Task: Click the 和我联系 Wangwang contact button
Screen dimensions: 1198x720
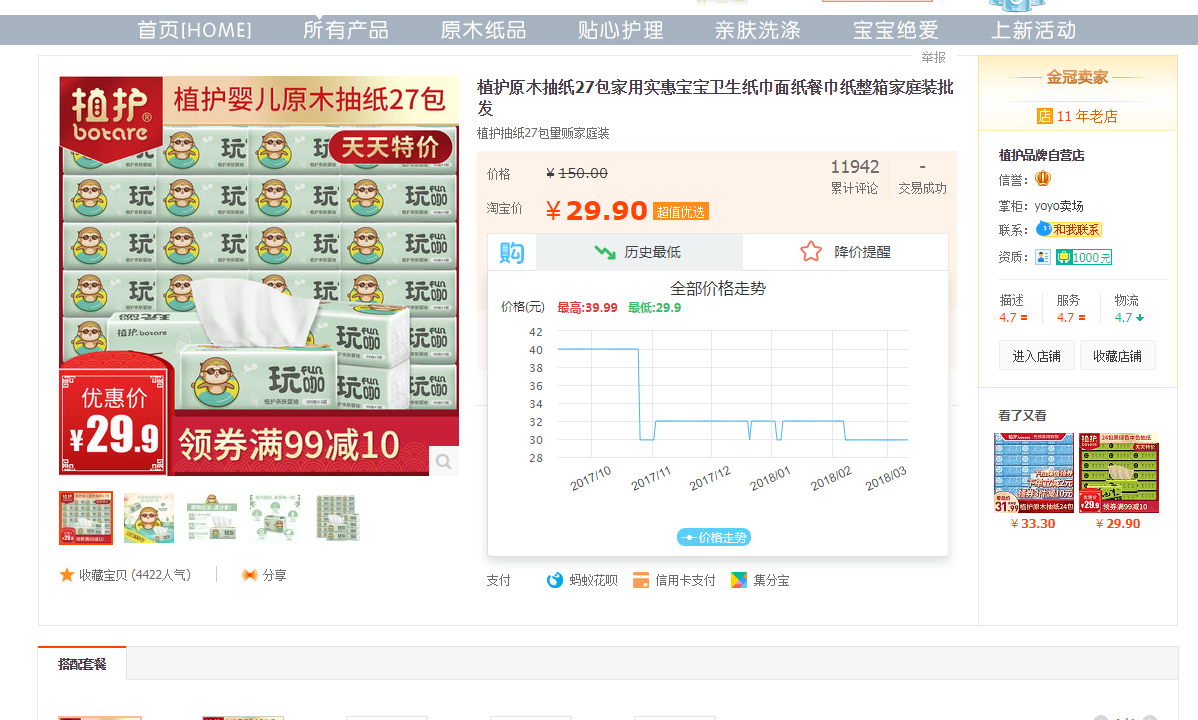Action: click(1069, 229)
